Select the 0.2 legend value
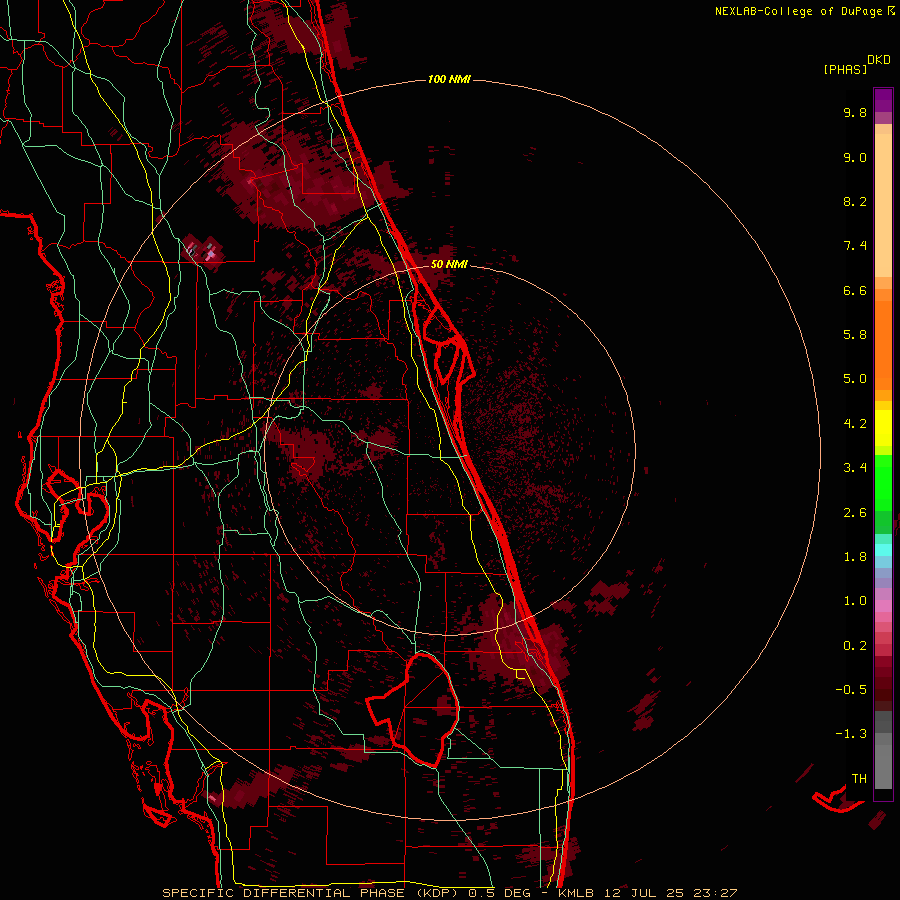 point(855,646)
